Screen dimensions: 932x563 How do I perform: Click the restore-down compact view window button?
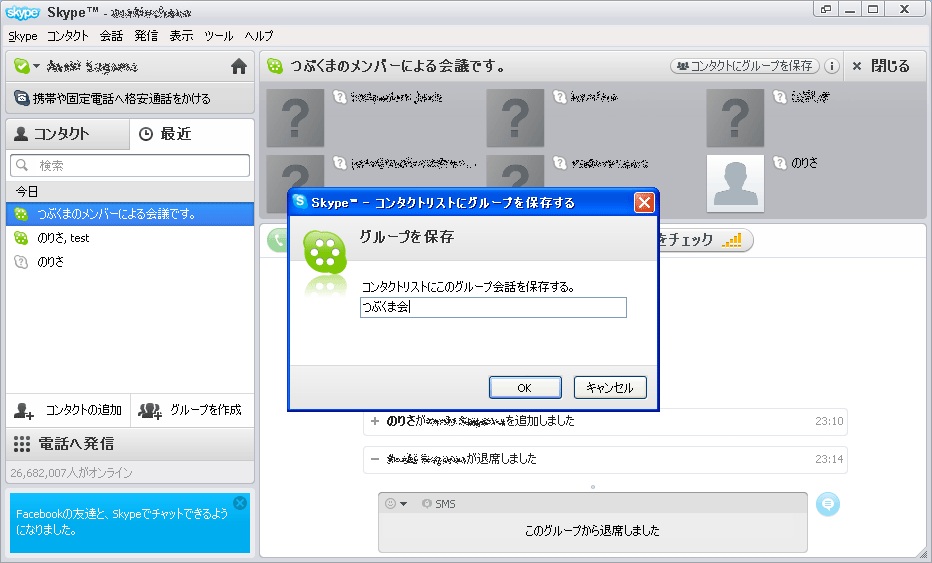826,9
